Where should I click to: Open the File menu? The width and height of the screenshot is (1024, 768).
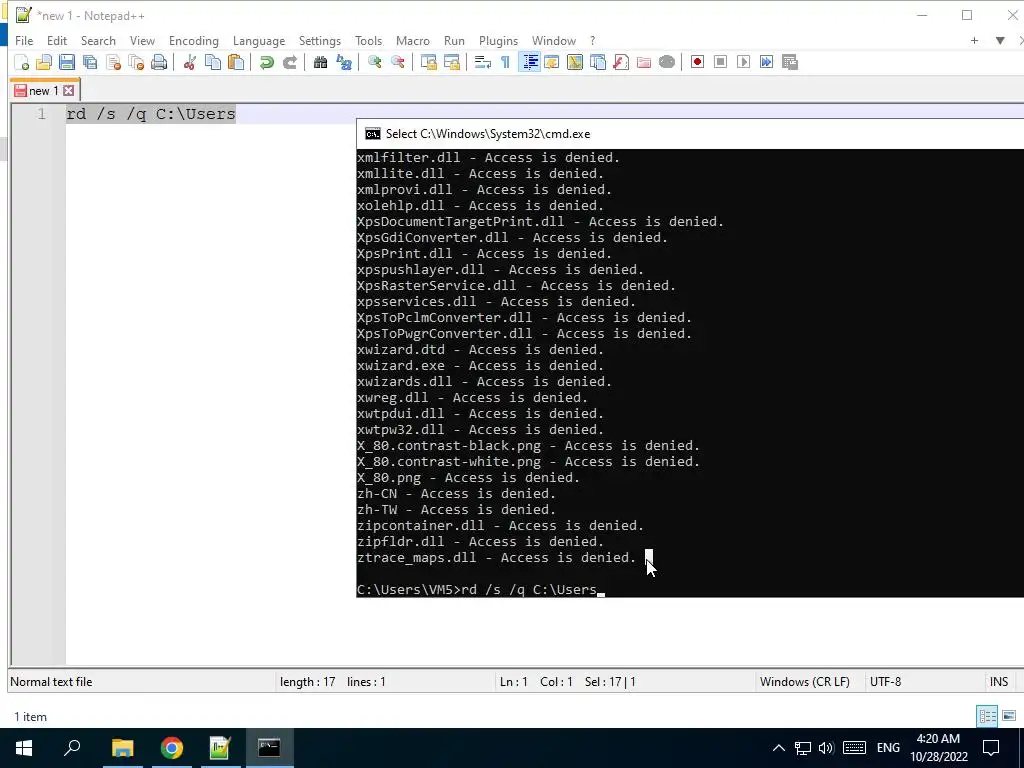24,40
